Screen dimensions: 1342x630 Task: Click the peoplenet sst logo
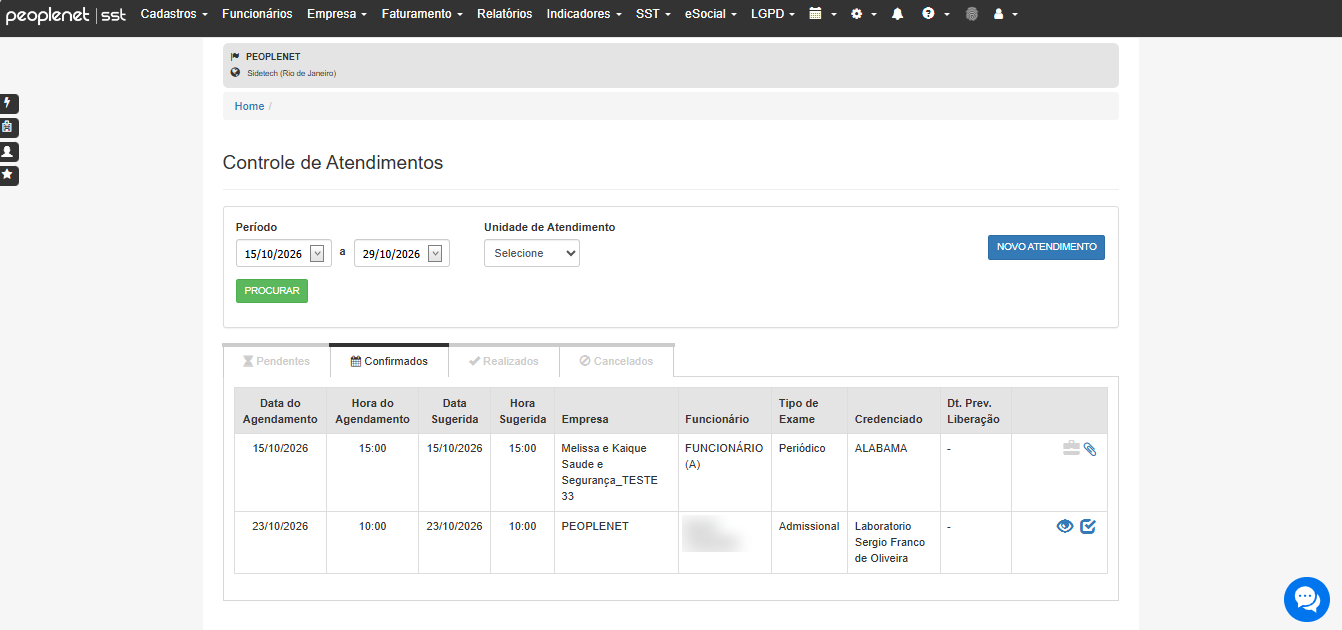pyautogui.click(x=65, y=15)
